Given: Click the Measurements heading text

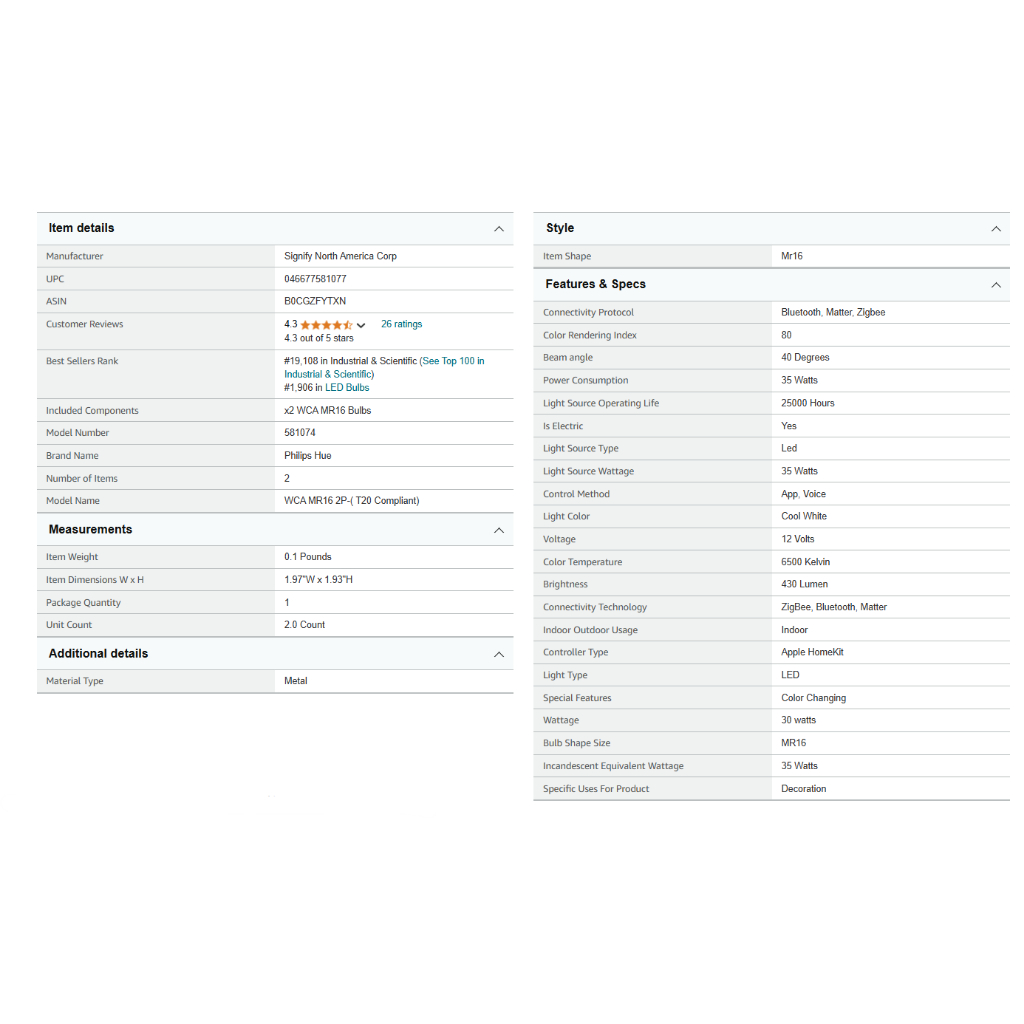Looking at the screenshot, I should pos(90,529).
